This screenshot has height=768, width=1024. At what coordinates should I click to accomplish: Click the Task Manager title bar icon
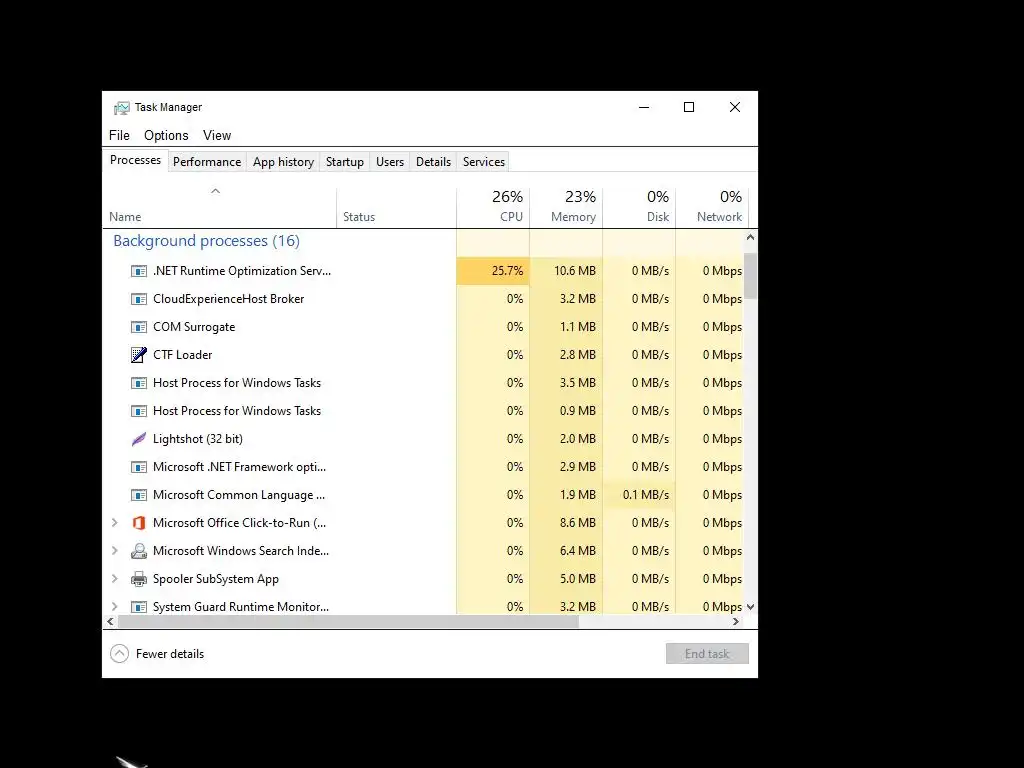(121, 108)
